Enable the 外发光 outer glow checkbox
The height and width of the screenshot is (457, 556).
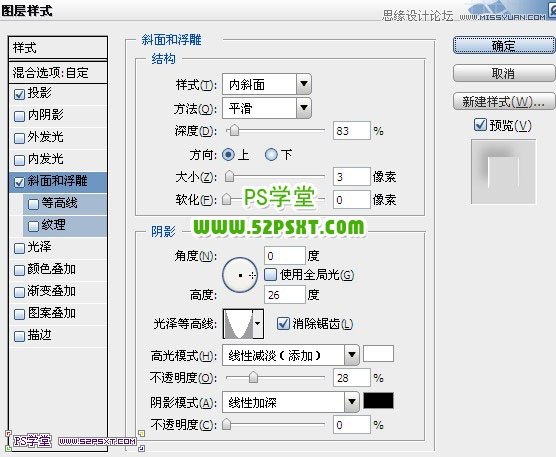click(19, 138)
